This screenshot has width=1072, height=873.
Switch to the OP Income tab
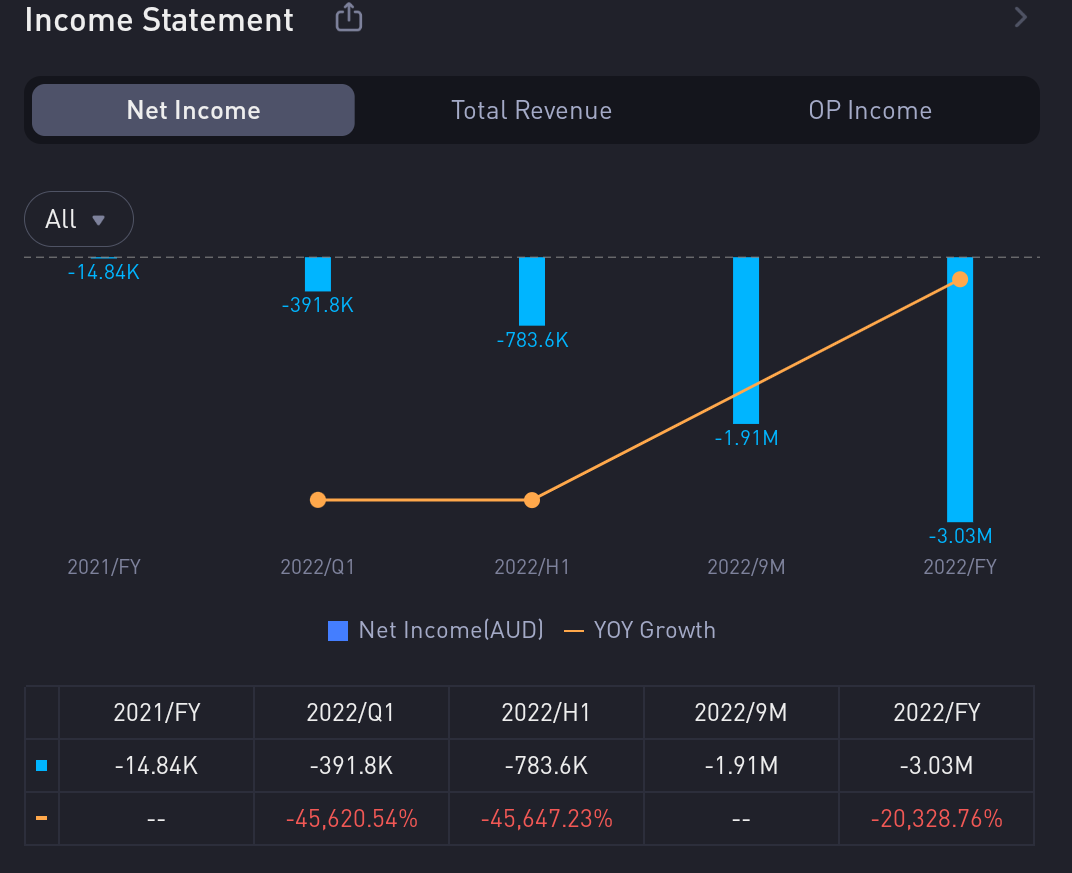click(x=869, y=110)
